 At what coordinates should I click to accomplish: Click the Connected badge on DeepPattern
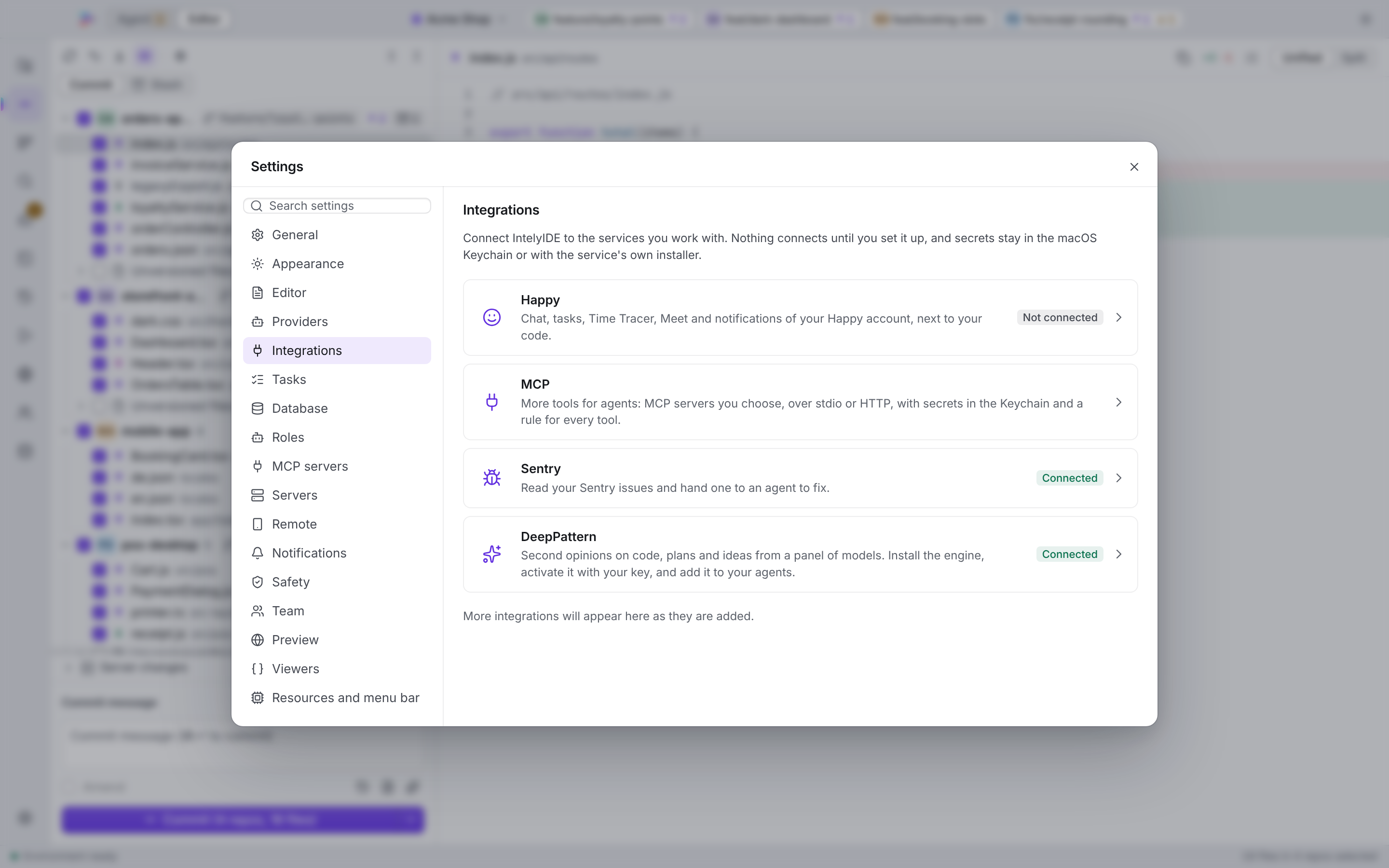(1069, 554)
